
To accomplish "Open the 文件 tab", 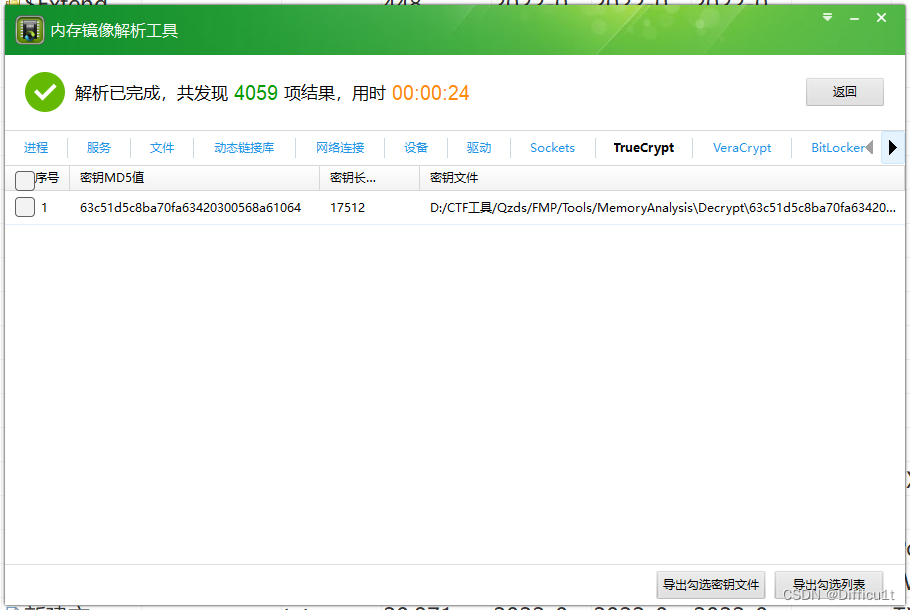I will click(161, 147).
